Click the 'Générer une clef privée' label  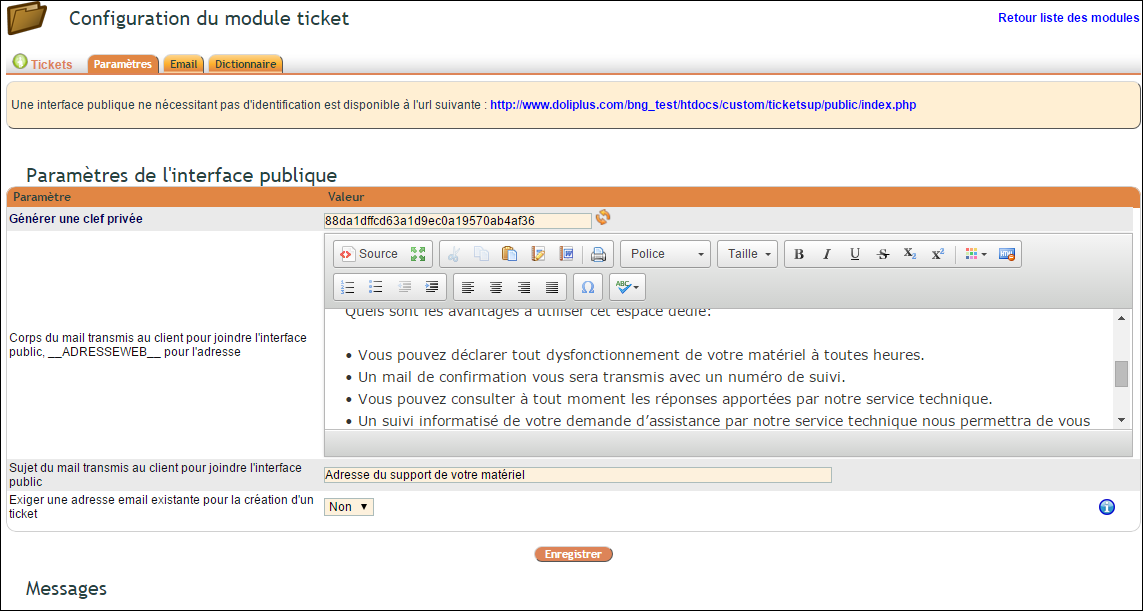[76, 219]
